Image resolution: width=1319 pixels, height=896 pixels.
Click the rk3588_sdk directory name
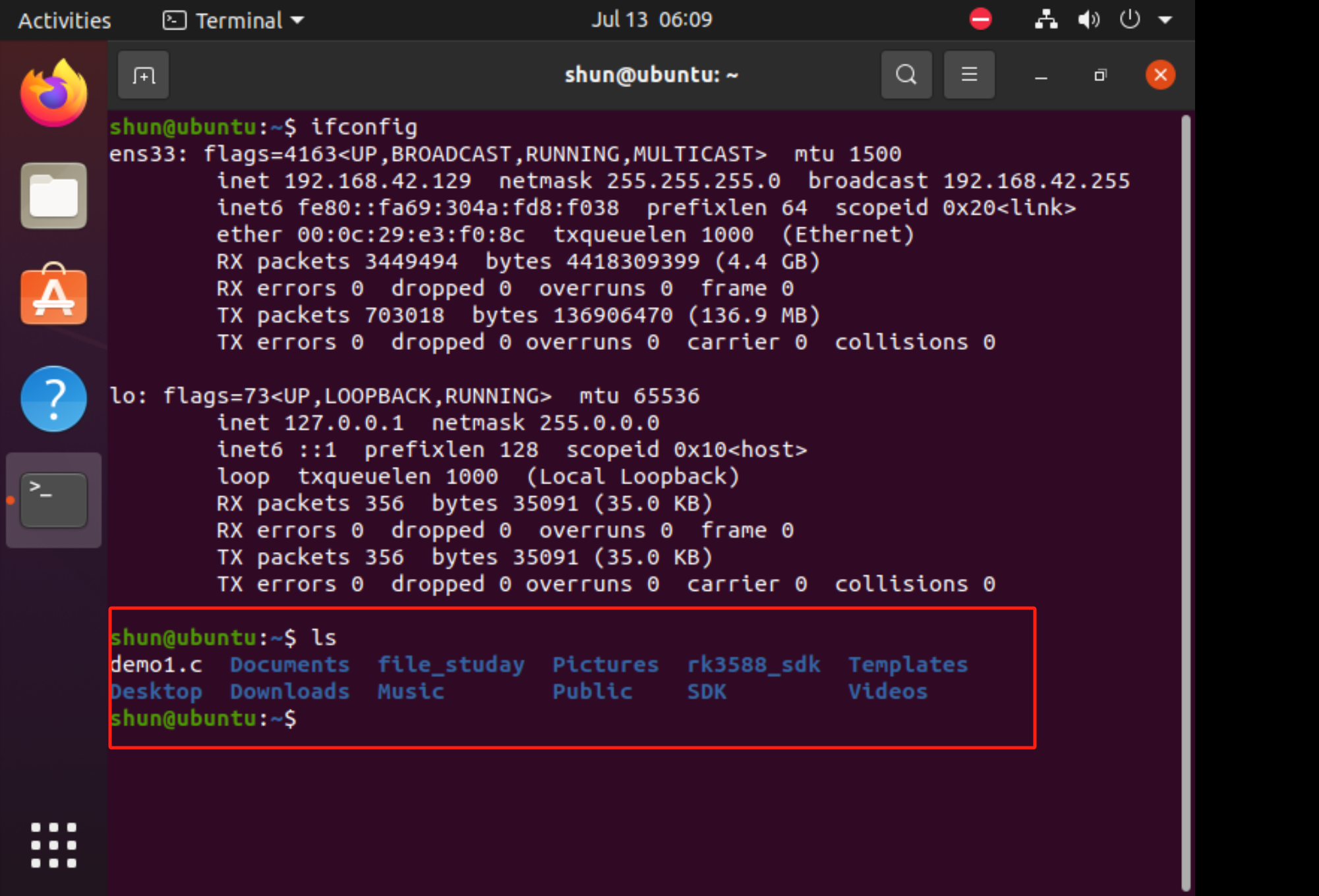tap(753, 665)
